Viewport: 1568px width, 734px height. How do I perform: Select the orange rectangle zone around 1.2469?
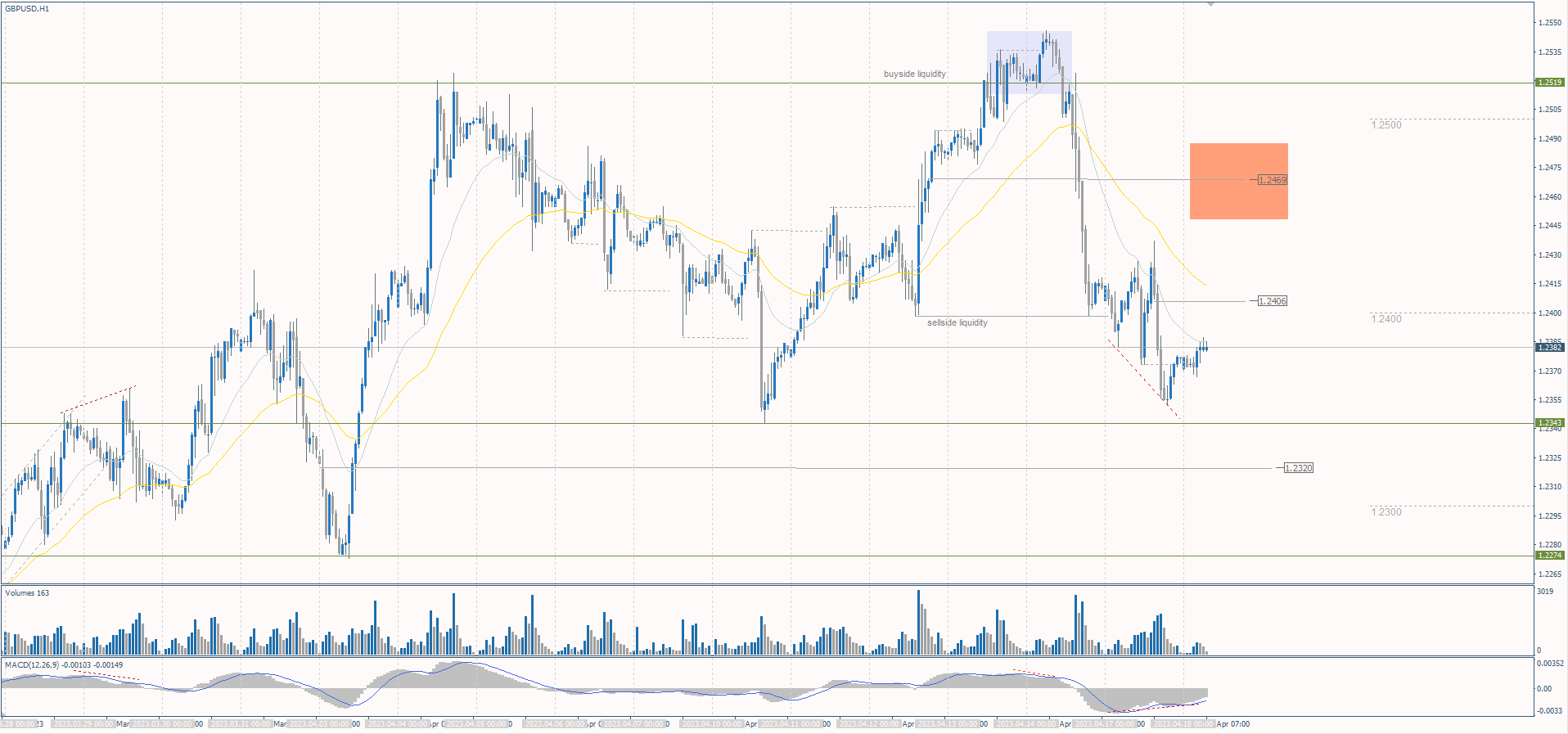[1238, 181]
